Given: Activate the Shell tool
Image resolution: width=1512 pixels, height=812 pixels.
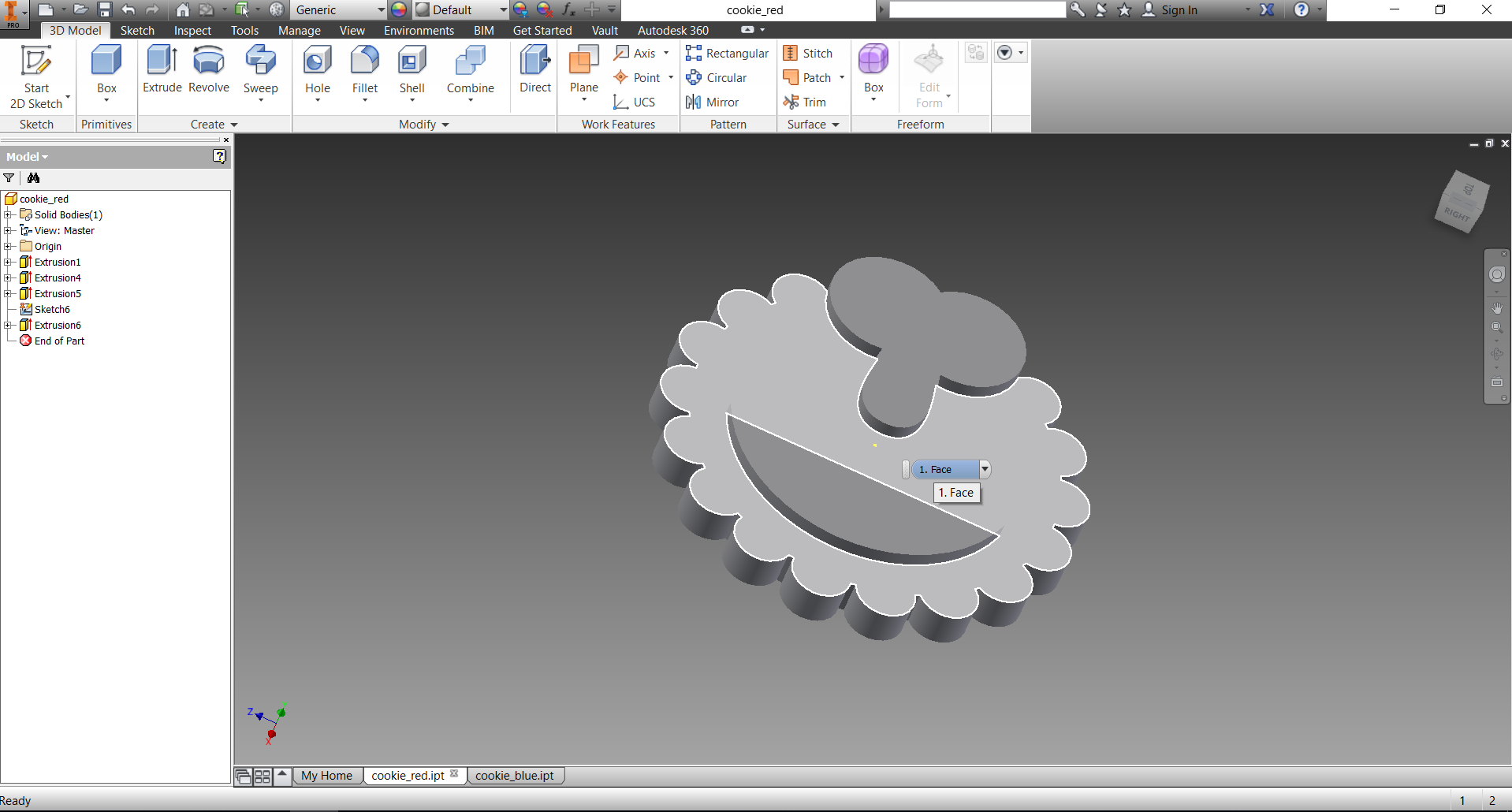Looking at the screenshot, I should [412, 69].
